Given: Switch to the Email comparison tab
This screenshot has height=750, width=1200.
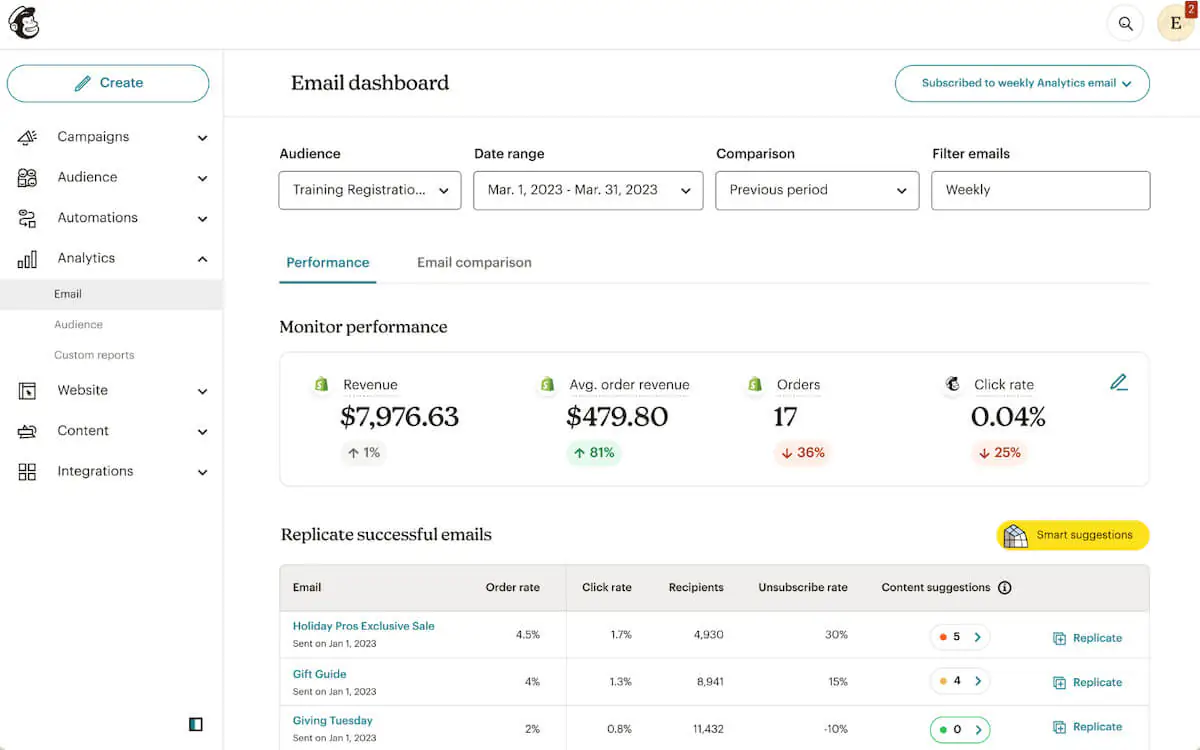Looking at the screenshot, I should 473,262.
